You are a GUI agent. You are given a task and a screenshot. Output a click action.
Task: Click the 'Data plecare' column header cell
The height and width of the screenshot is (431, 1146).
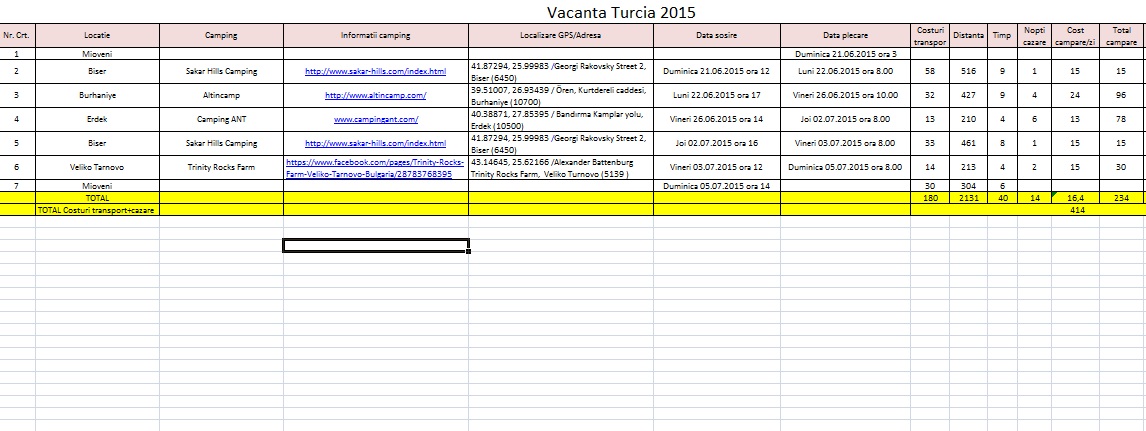pos(845,36)
